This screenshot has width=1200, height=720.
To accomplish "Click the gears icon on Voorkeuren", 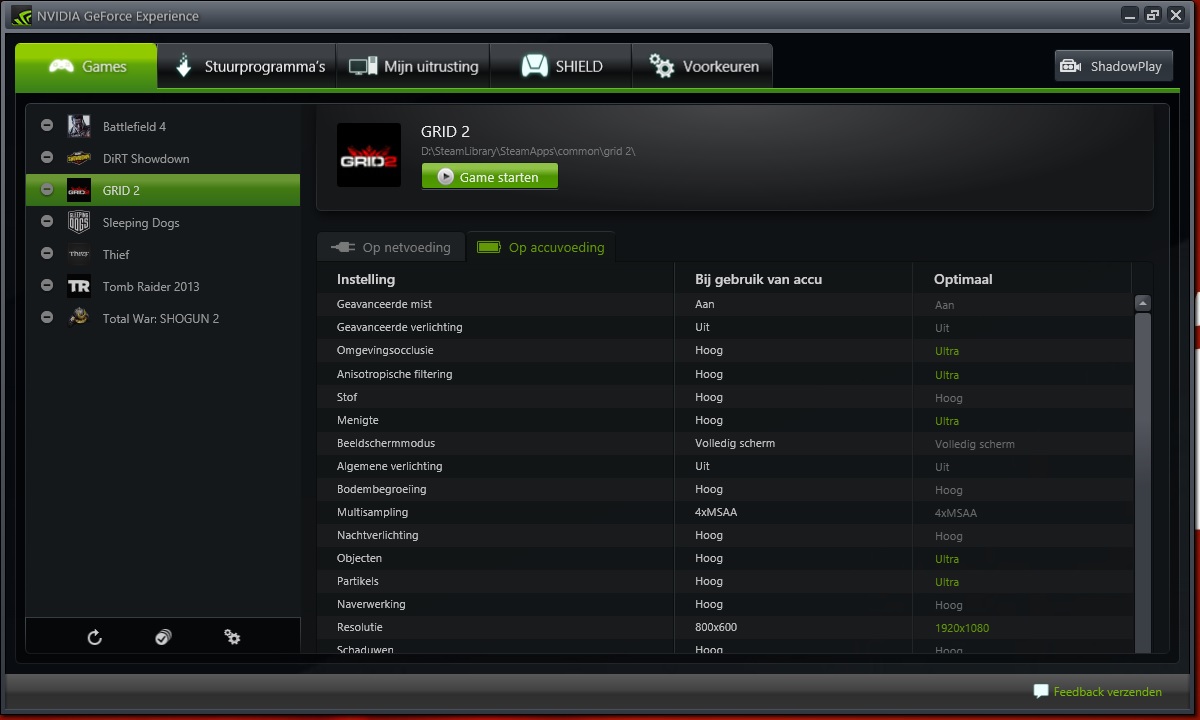I will pos(662,66).
